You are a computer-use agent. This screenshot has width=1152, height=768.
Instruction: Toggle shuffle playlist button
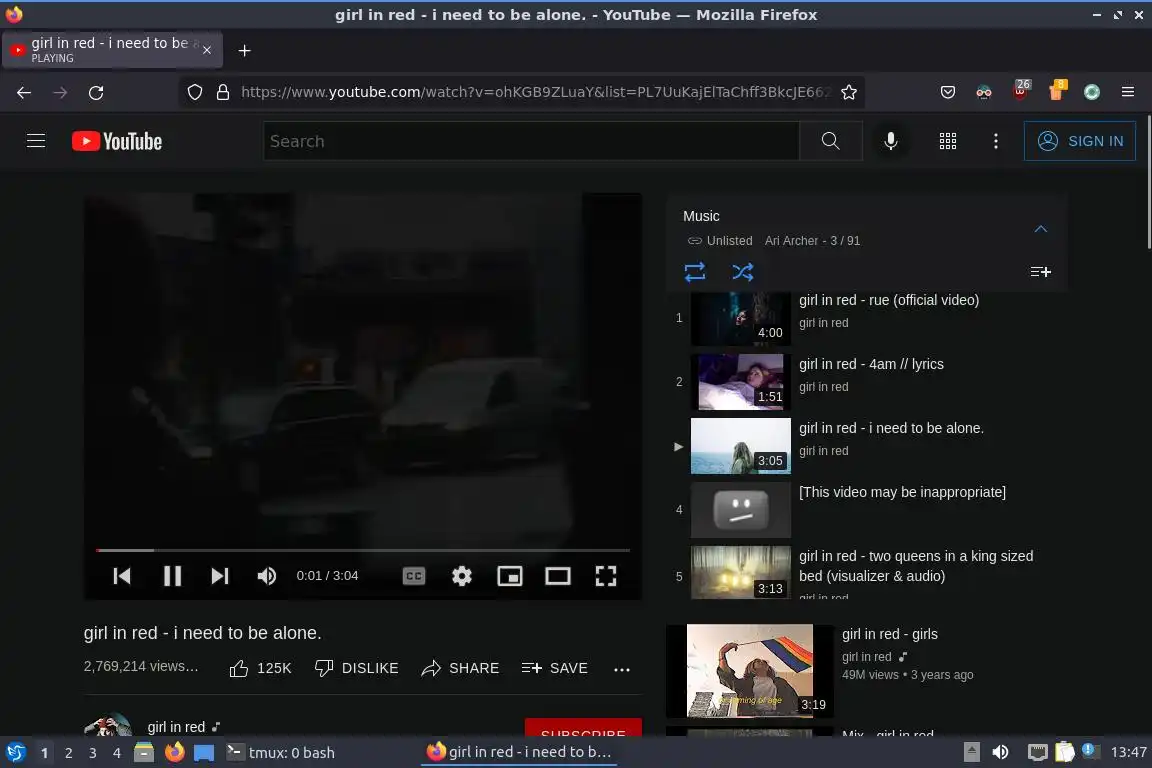tap(743, 272)
